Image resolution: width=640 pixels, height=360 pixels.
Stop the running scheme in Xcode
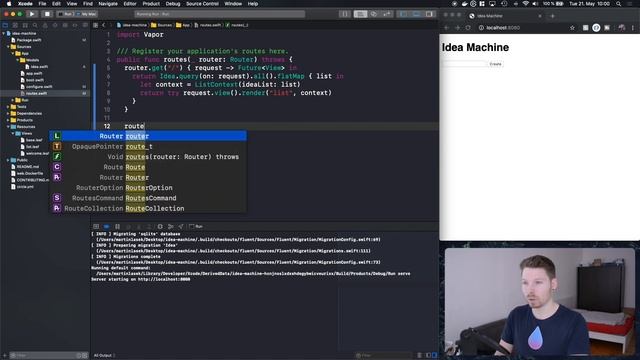click(47, 14)
